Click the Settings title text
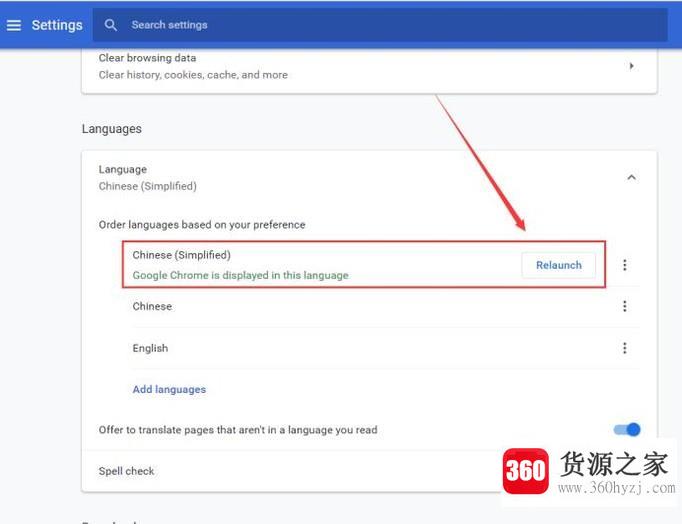 pos(57,25)
